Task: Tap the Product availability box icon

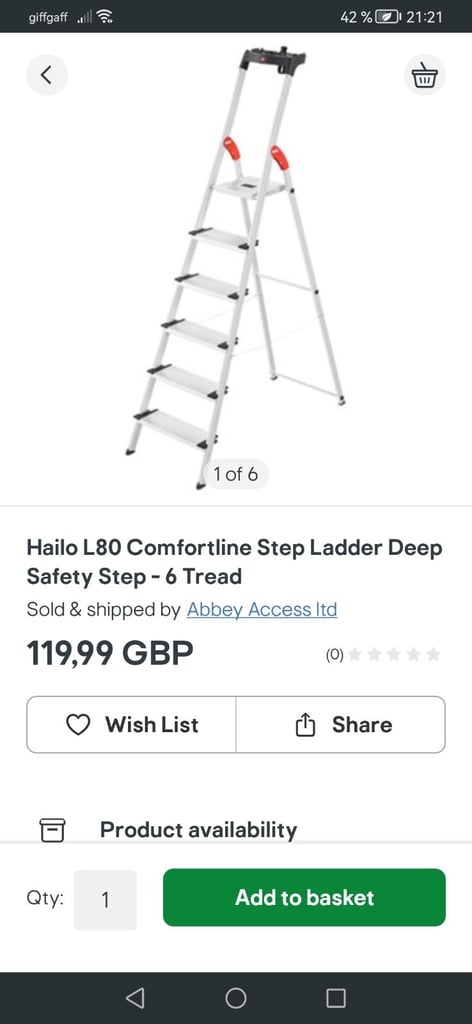Action: point(52,830)
